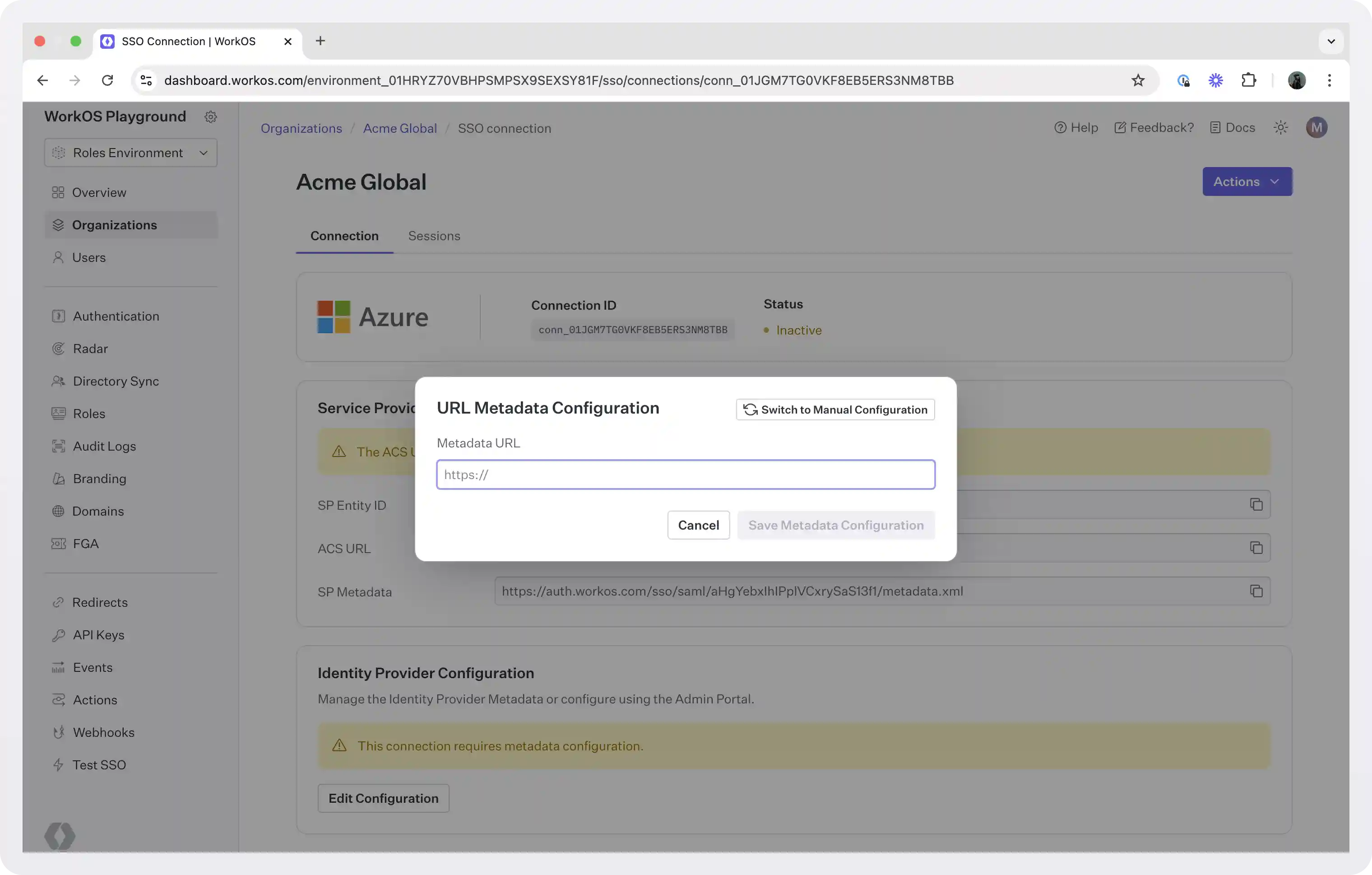1372x875 pixels.
Task: Click the Directory Sync icon
Action: [58, 382]
